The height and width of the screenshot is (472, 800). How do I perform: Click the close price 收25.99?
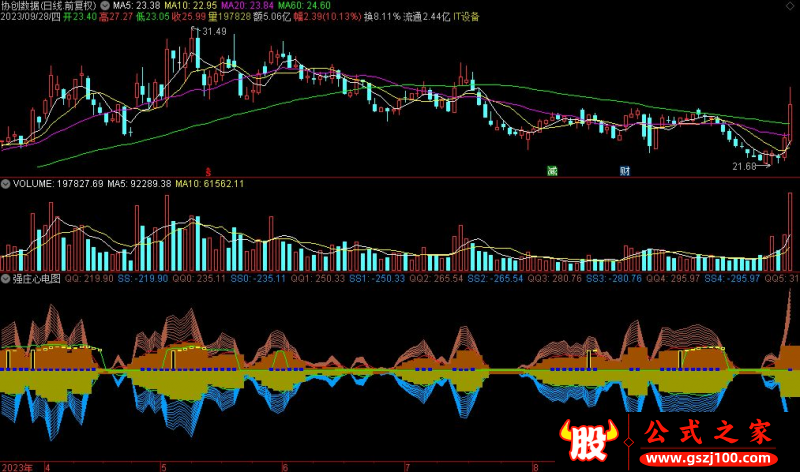pyautogui.click(x=188, y=17)
